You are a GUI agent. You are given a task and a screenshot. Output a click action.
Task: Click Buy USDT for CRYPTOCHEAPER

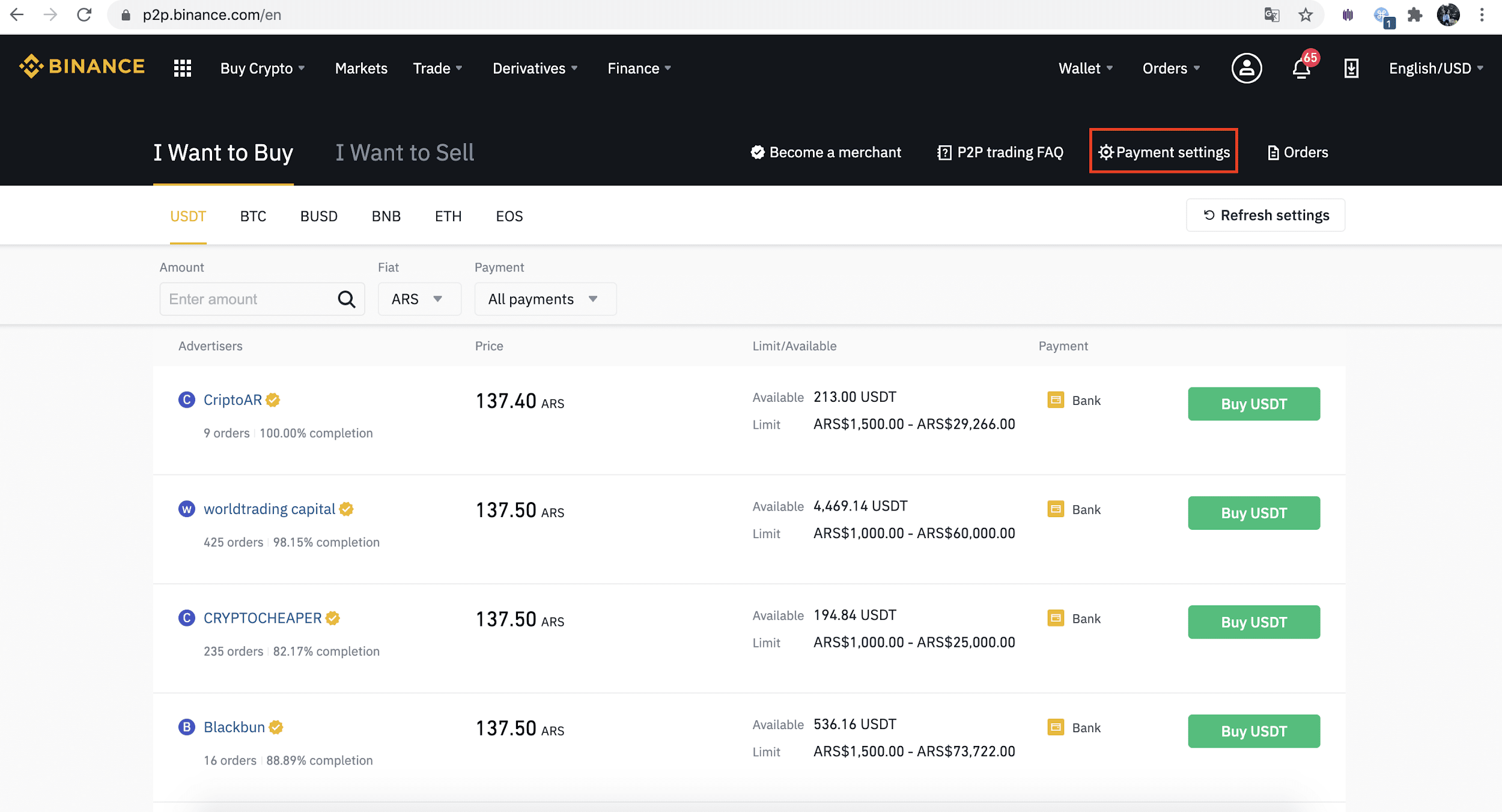tap(1254, 622)
